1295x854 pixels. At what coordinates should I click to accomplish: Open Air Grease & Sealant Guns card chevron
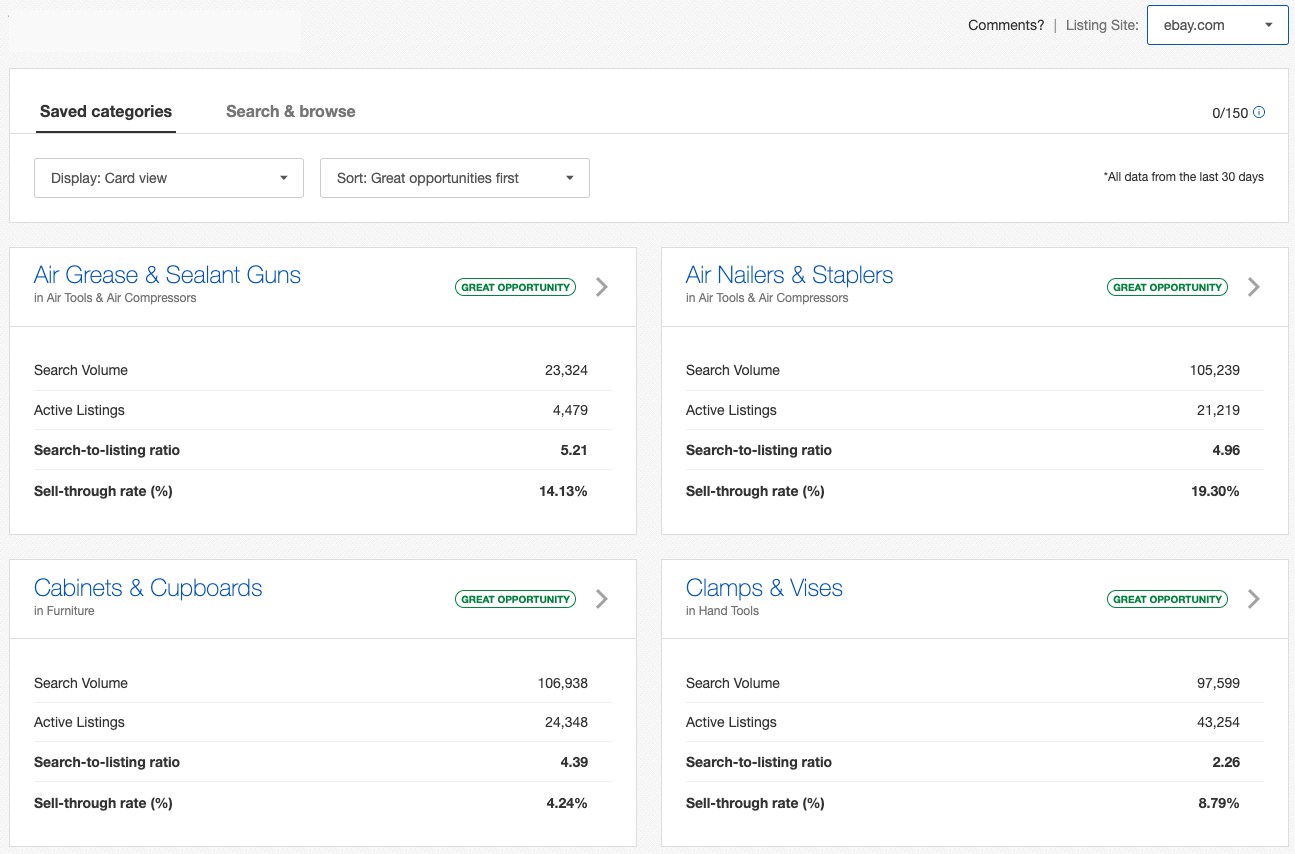coord(602,287)
